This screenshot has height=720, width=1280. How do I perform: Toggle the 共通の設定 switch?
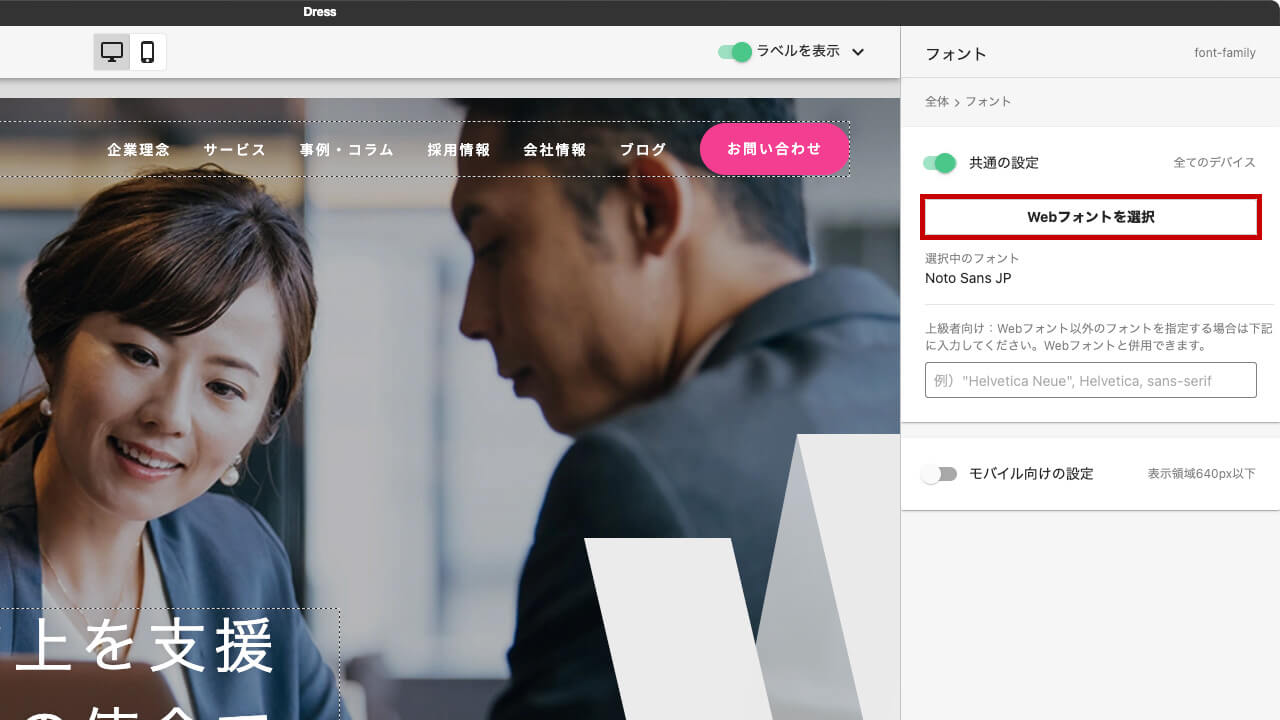point(939,163)
